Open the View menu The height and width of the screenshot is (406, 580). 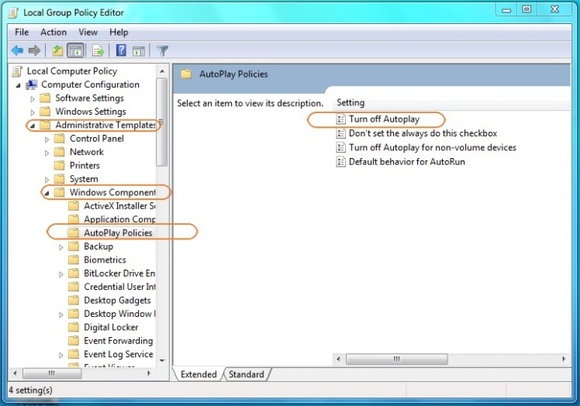point(88,32)
